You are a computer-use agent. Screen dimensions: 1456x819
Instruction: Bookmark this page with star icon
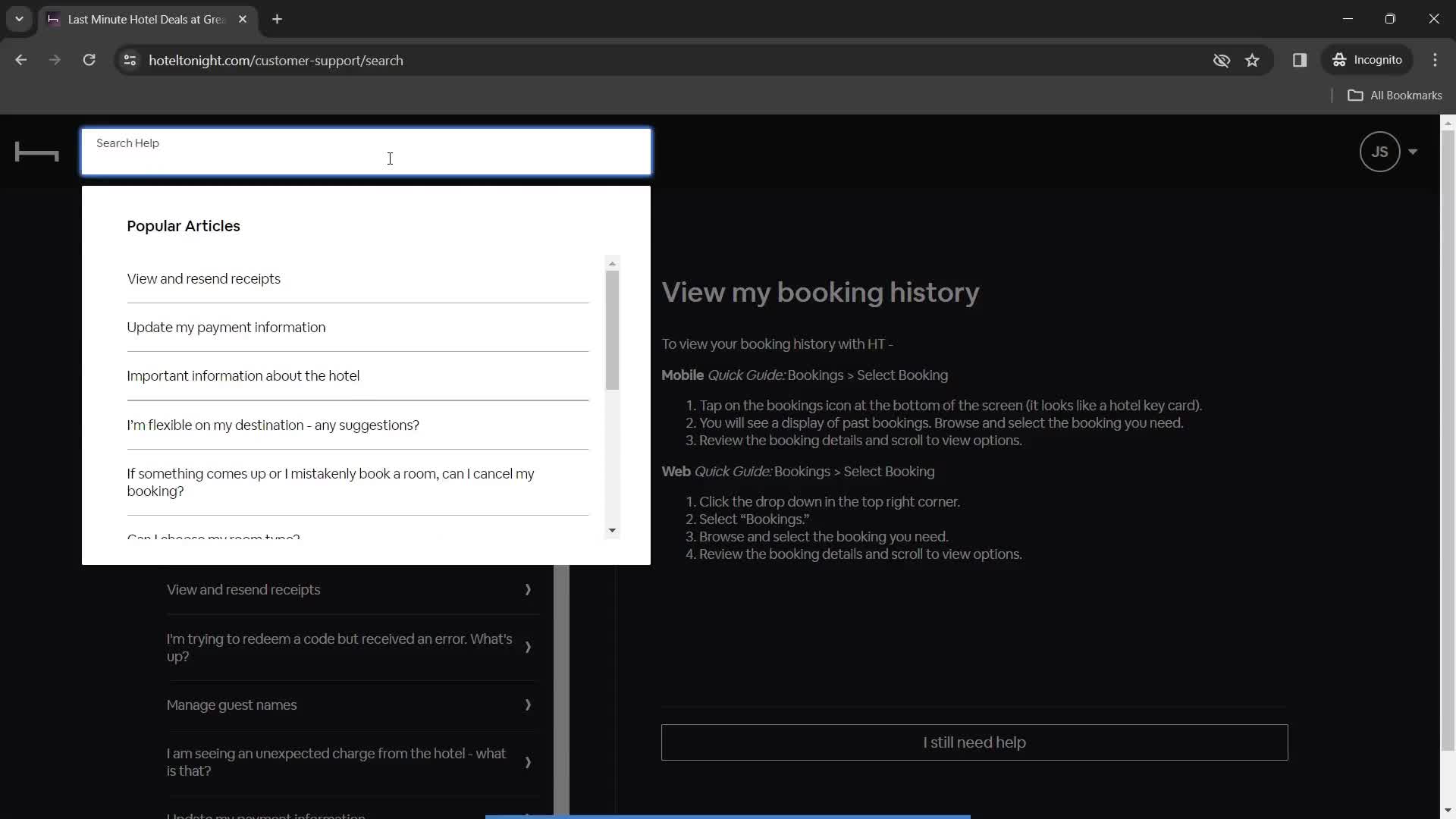click(x=1252, y=60)
